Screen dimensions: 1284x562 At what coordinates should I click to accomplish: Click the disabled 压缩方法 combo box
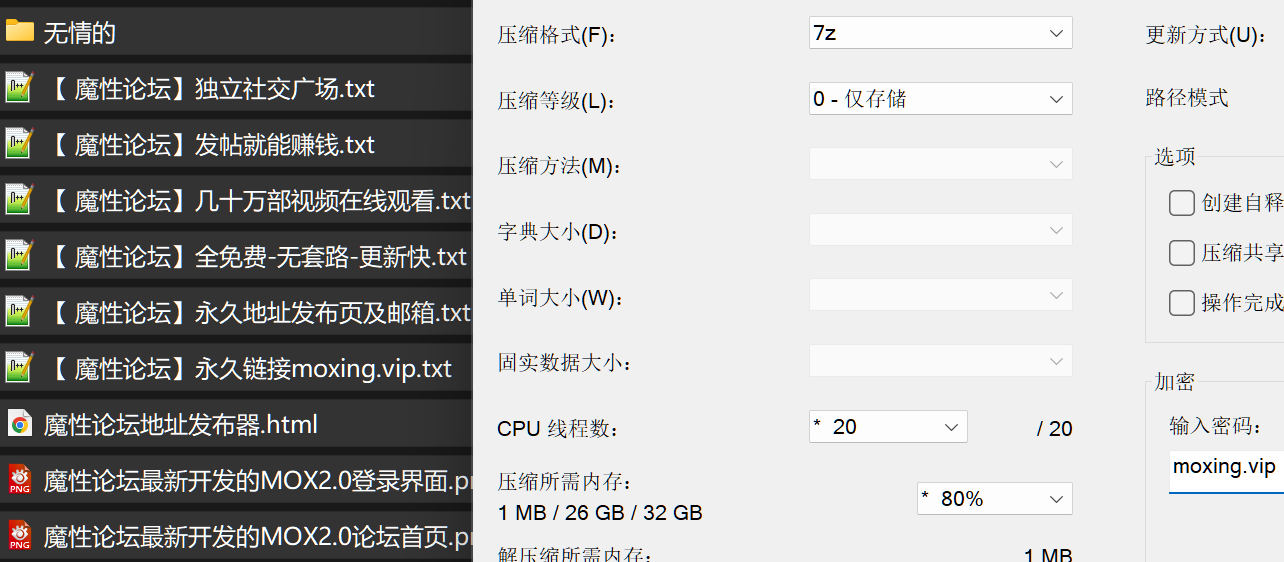[941, 164]
